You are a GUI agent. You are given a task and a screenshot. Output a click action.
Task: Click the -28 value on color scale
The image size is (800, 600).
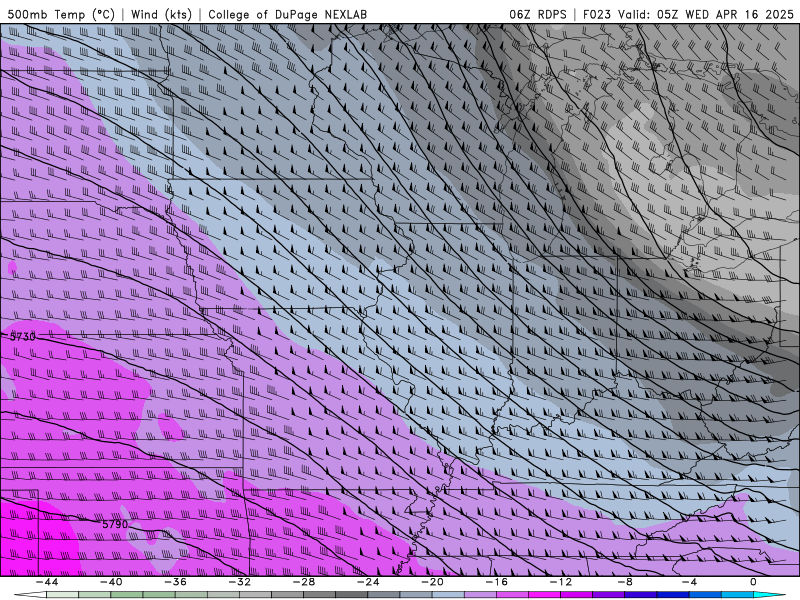[304, 582]
